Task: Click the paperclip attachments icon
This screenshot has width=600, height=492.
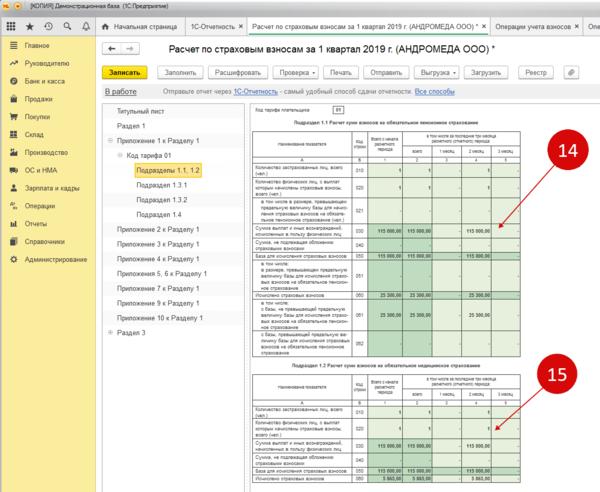Action: point(571,72)
